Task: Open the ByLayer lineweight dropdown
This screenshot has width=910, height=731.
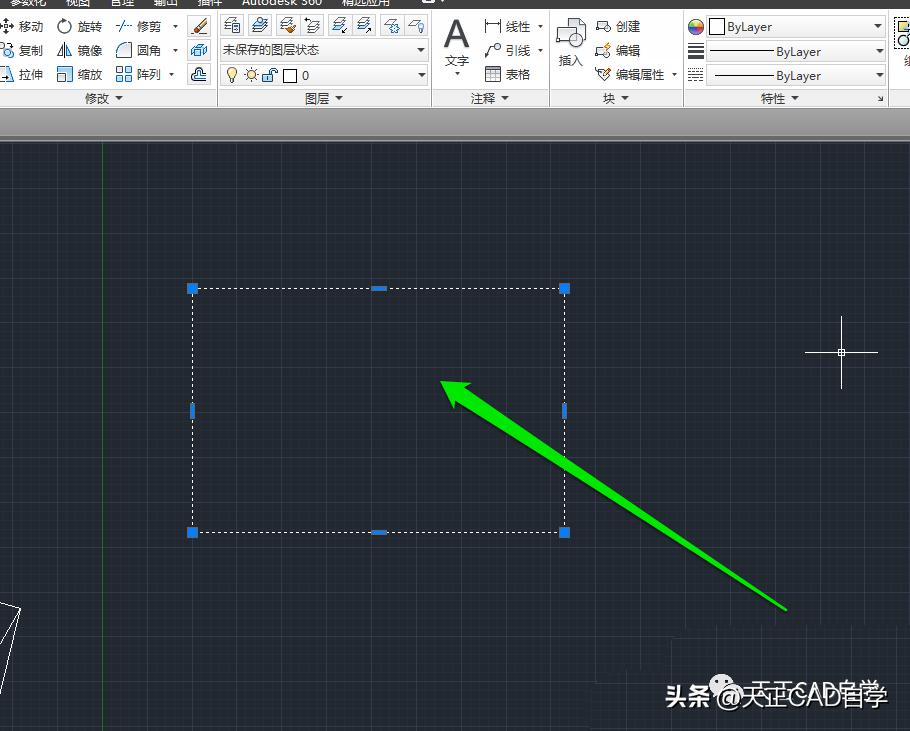Action: (796, 52)
